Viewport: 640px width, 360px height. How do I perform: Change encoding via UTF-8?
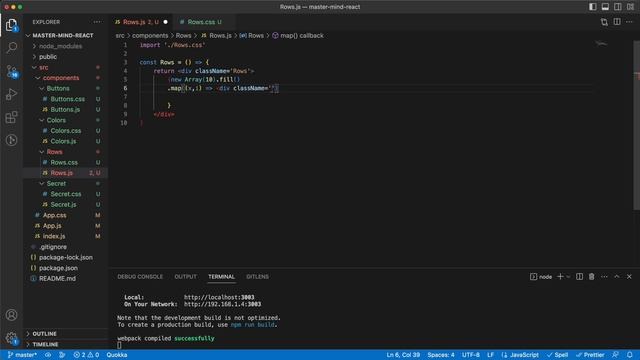coord(471,355)
